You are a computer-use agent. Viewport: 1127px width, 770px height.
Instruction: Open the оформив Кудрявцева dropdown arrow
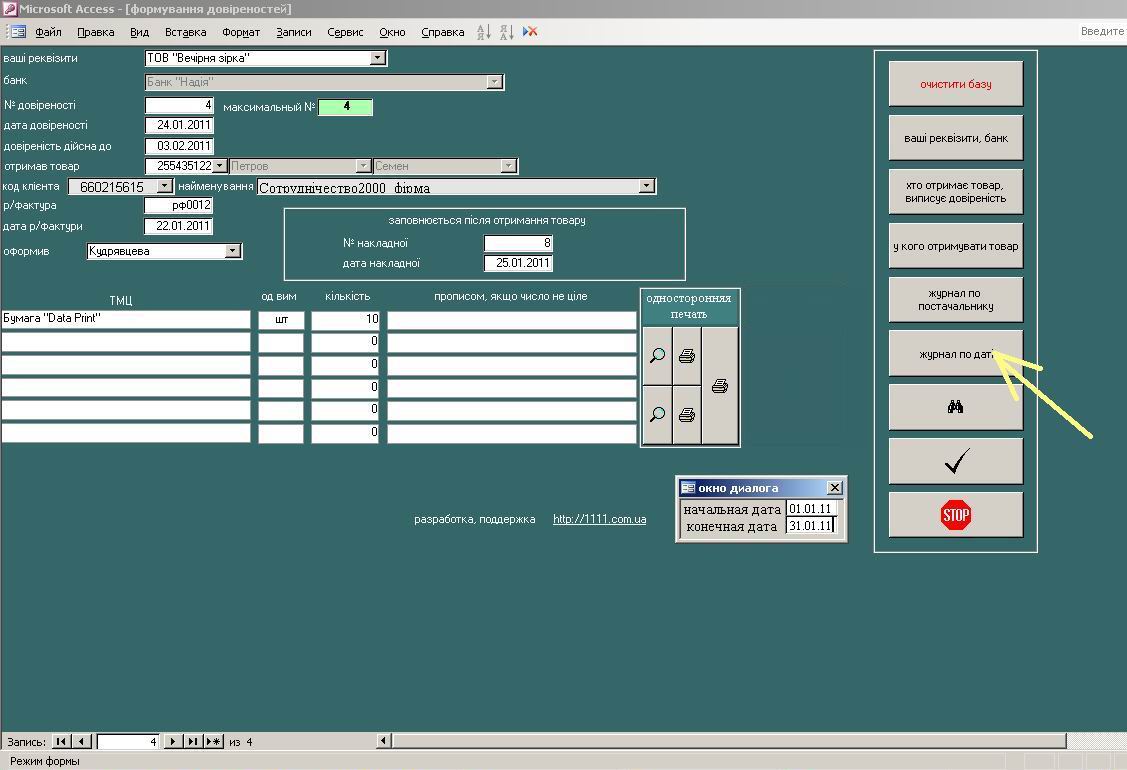232,251
